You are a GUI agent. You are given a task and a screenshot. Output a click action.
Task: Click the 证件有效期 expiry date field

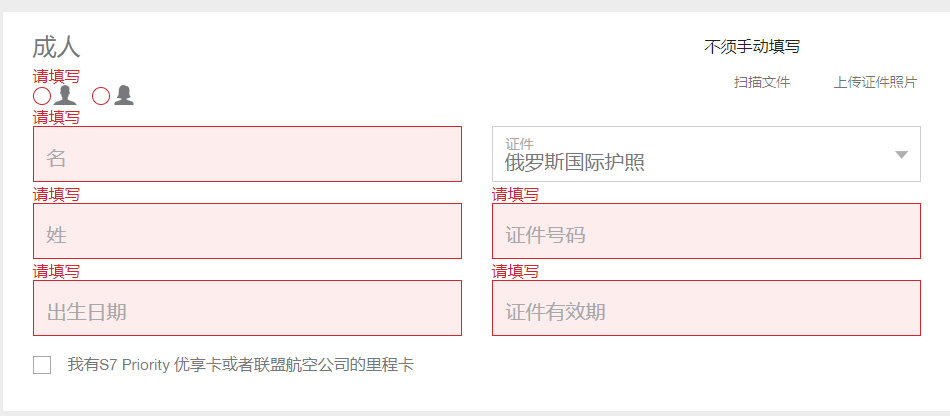click(x=706, y=308)
